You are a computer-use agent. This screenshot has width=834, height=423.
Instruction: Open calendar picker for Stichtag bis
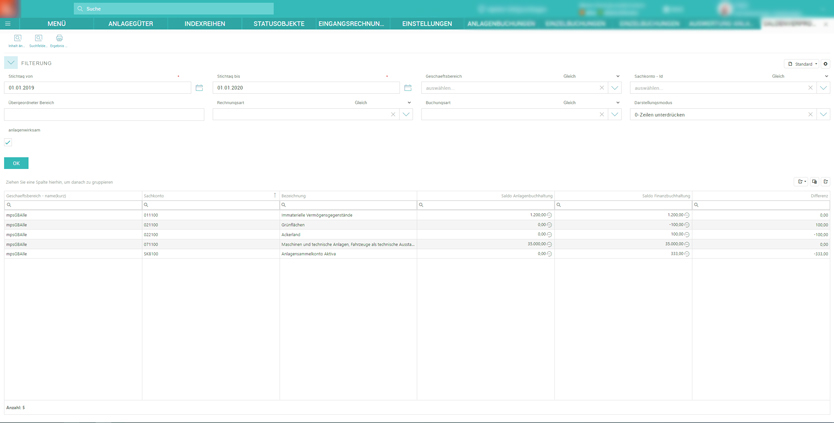point(408,88)
